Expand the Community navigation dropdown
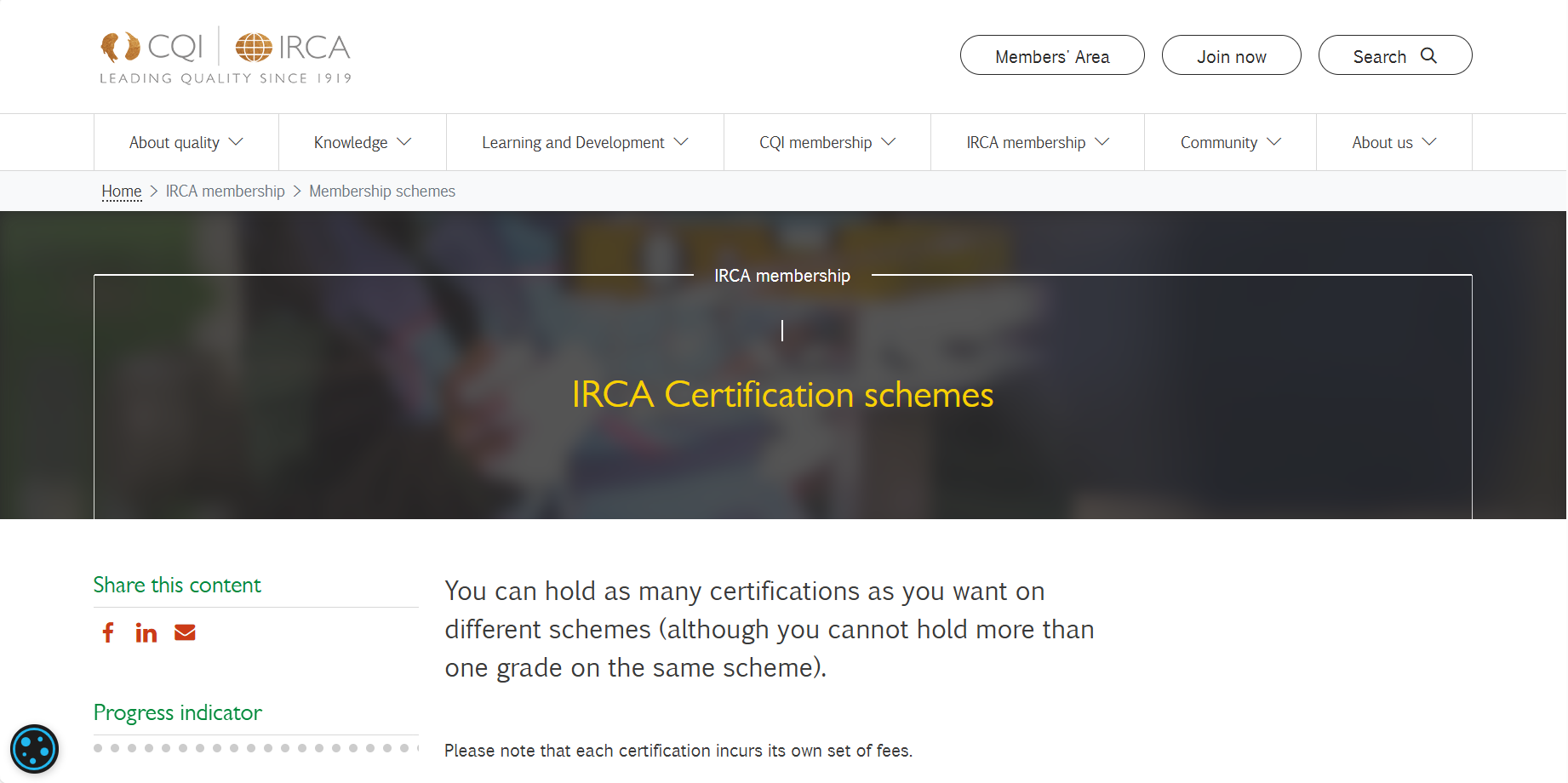The height and width of the screenshot is (783, 1568). tap(1229, 142)
